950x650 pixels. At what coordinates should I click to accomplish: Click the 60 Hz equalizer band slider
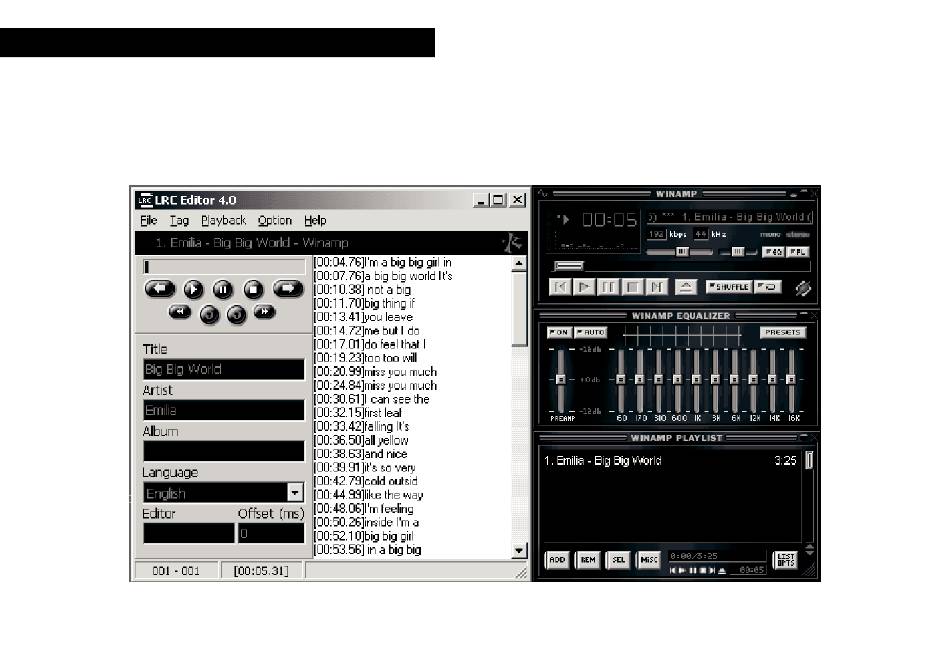point(621,379)
